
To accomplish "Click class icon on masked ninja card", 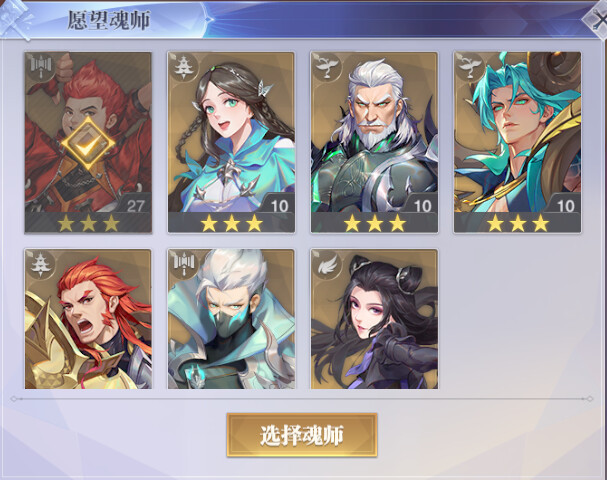I will point(182,264).
